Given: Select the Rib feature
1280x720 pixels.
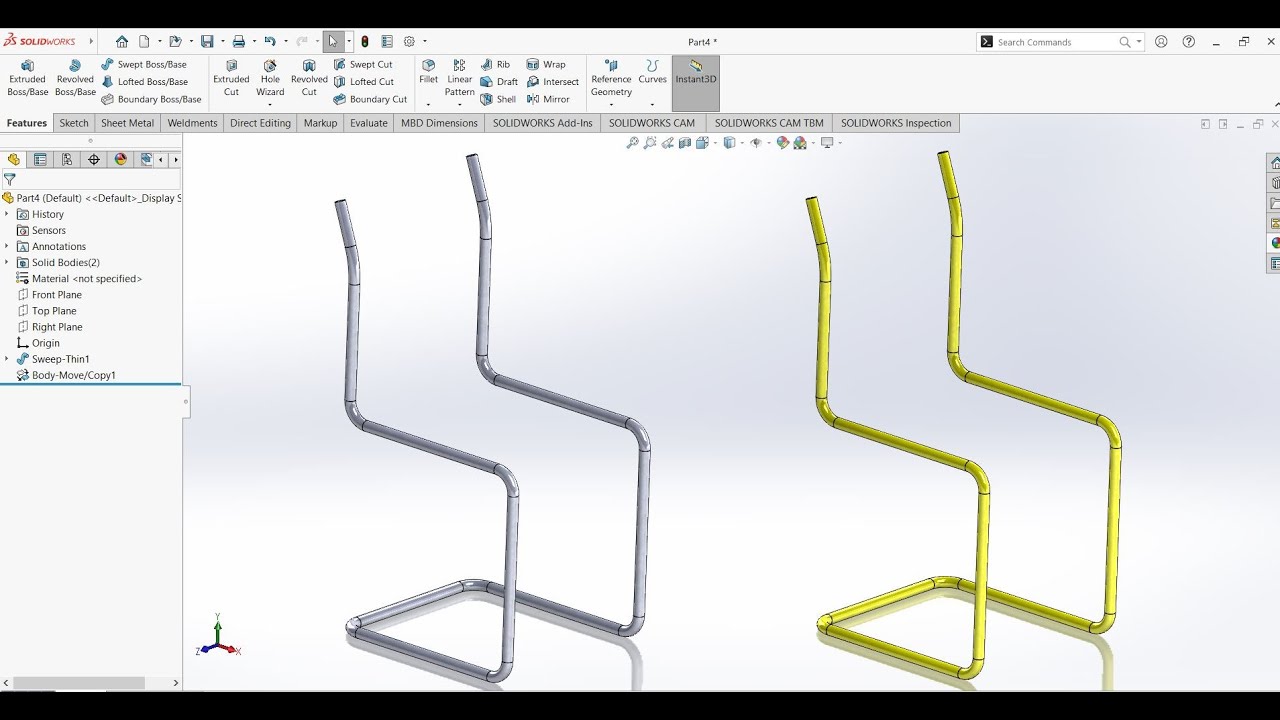Looking at the screenshot, I should point(495,64).
